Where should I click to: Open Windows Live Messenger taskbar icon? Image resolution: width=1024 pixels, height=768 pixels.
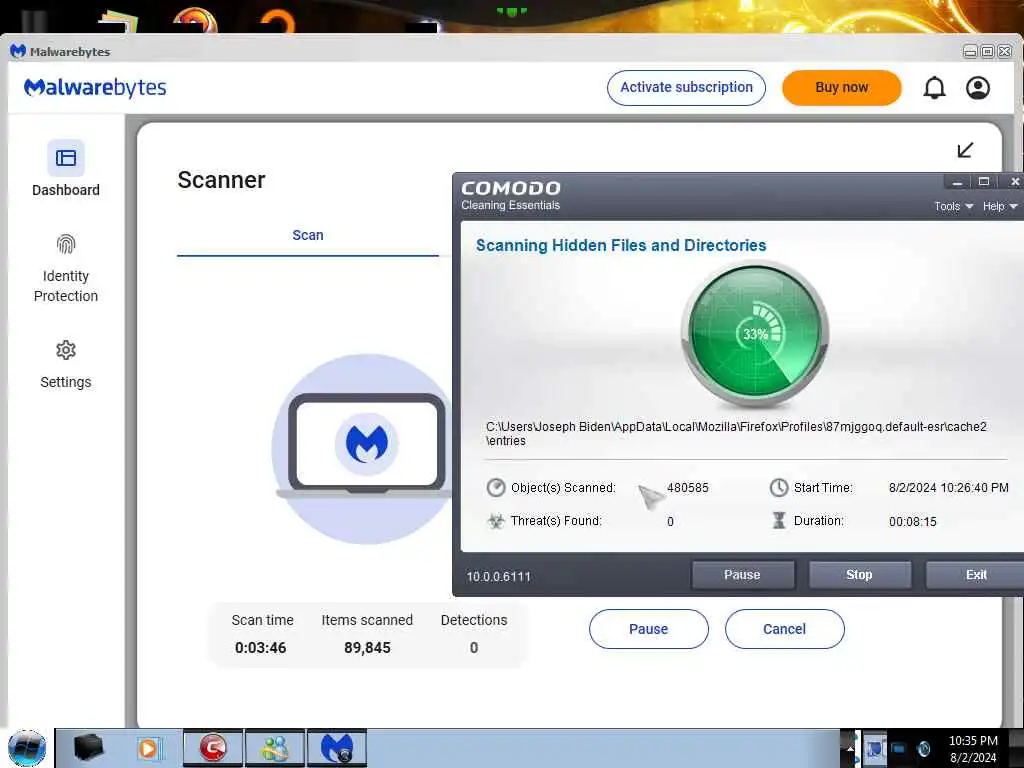tap(275, 748)
